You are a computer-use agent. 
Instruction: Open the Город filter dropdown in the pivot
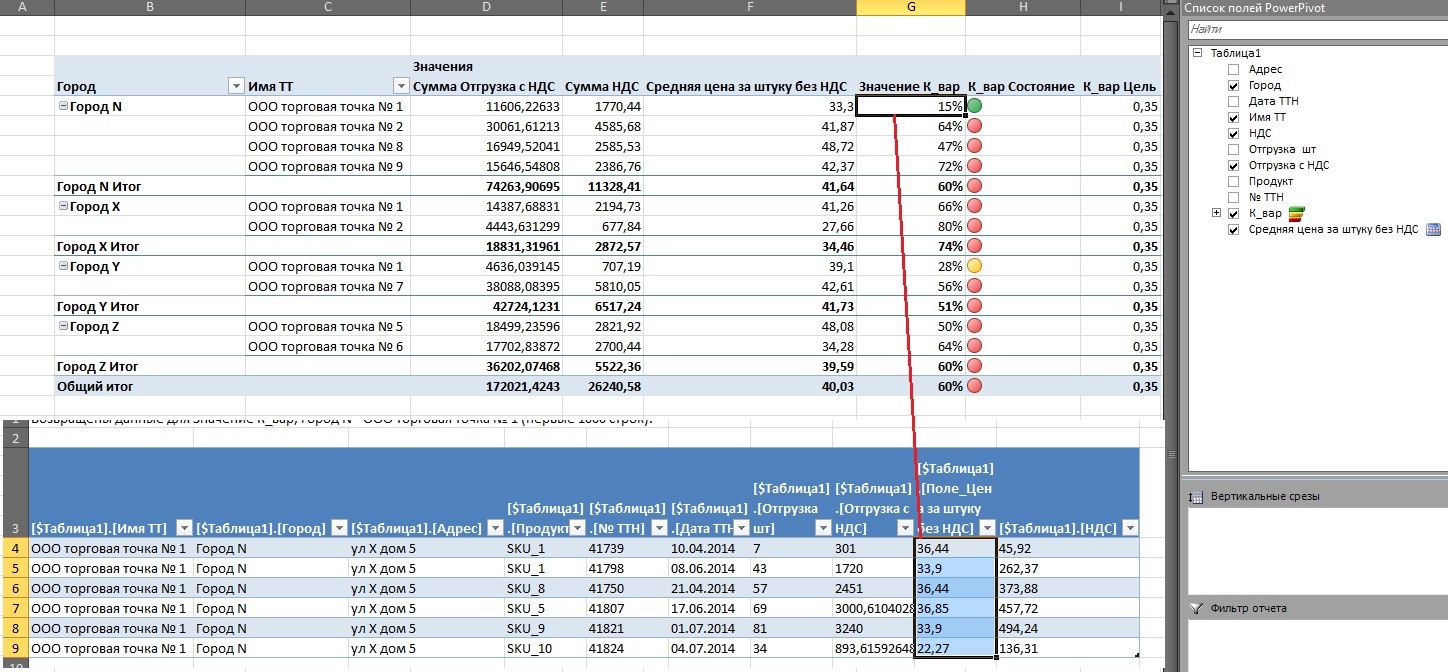pos(237,86)
